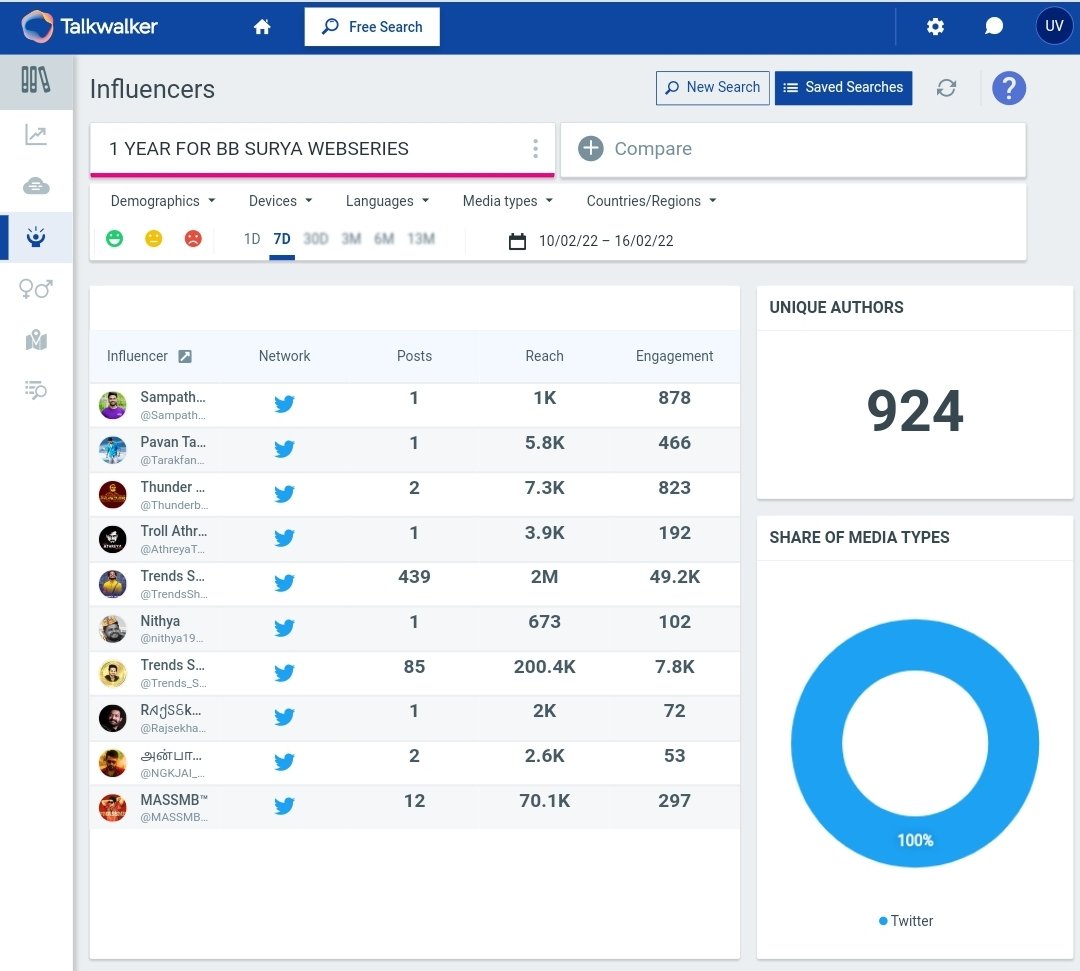
Task: Click the plus icon beside Compare
Action: [x=590, y=149]
